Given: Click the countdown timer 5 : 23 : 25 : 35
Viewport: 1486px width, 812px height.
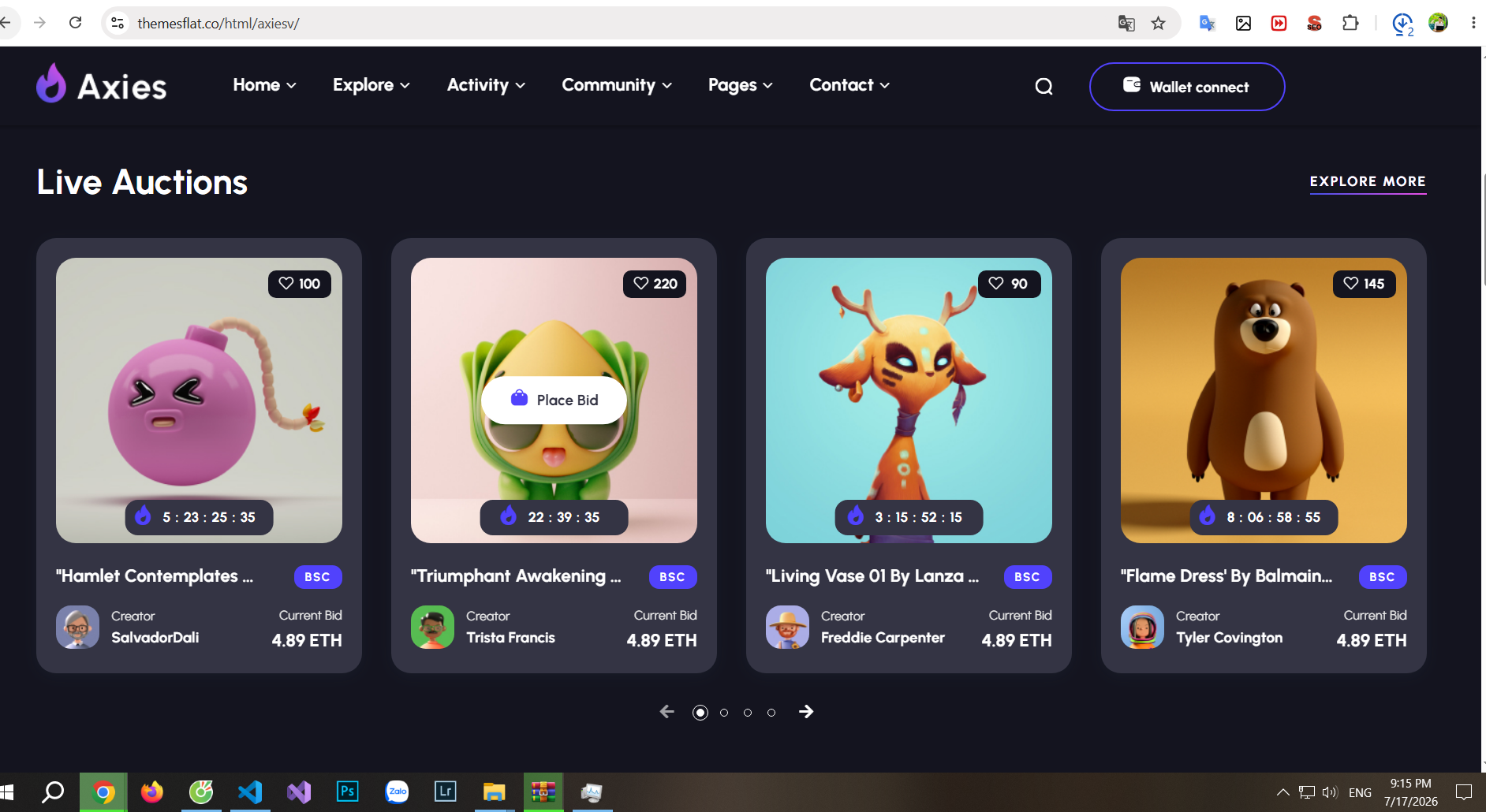Looking at the screenshot, I should point(200,517).
